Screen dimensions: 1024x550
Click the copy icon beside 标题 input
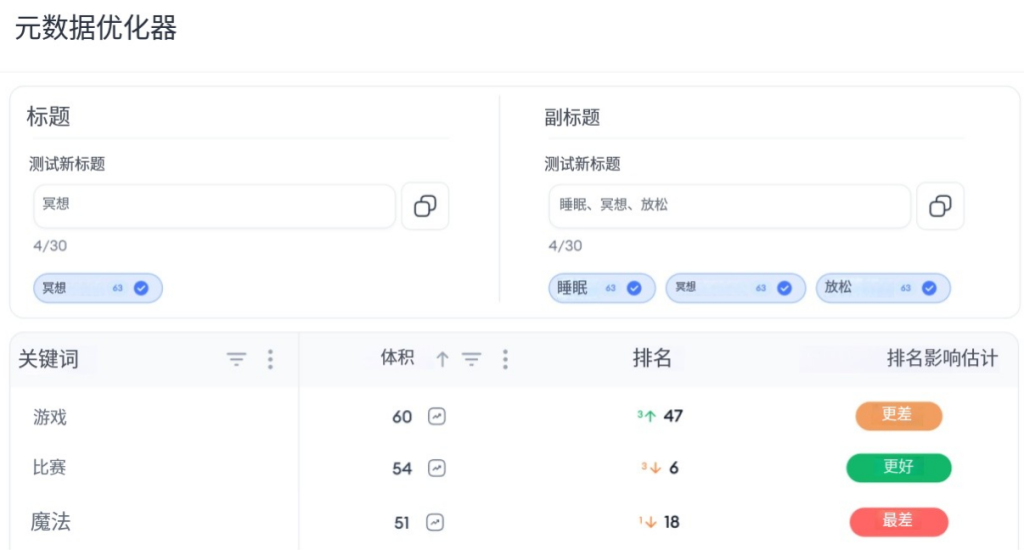point(425,207)
